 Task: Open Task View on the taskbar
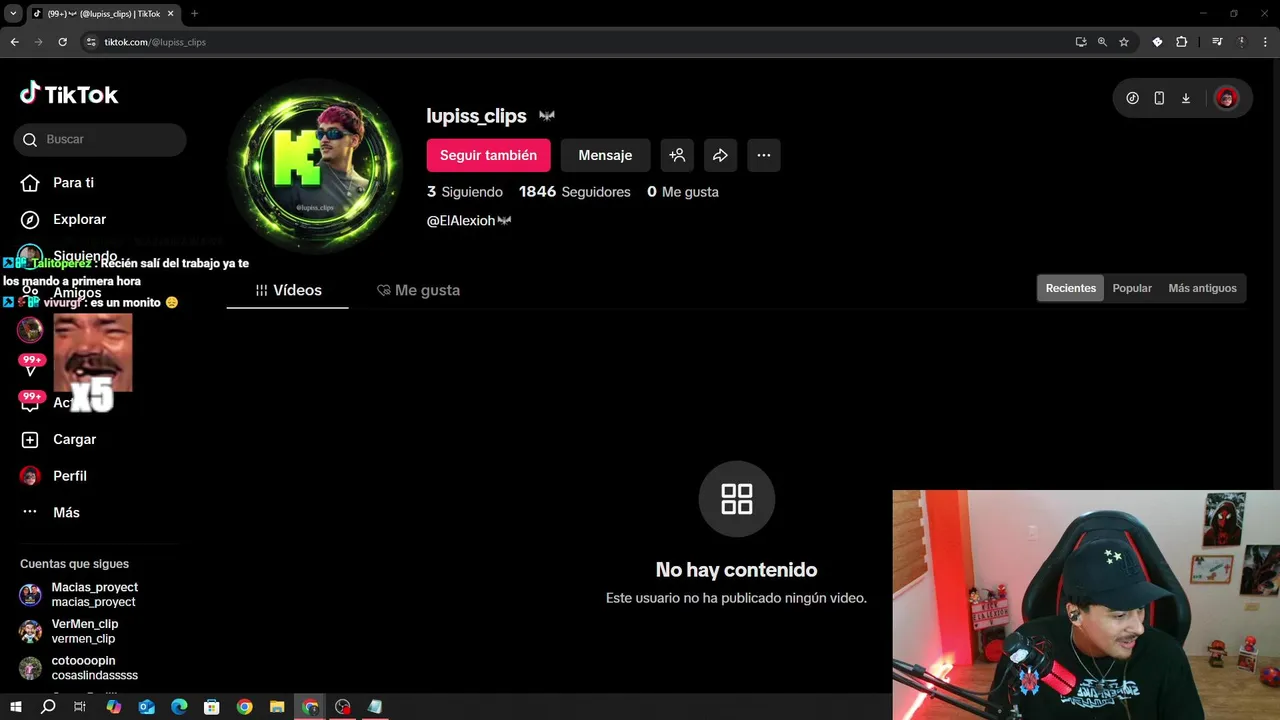pos(81,707)
